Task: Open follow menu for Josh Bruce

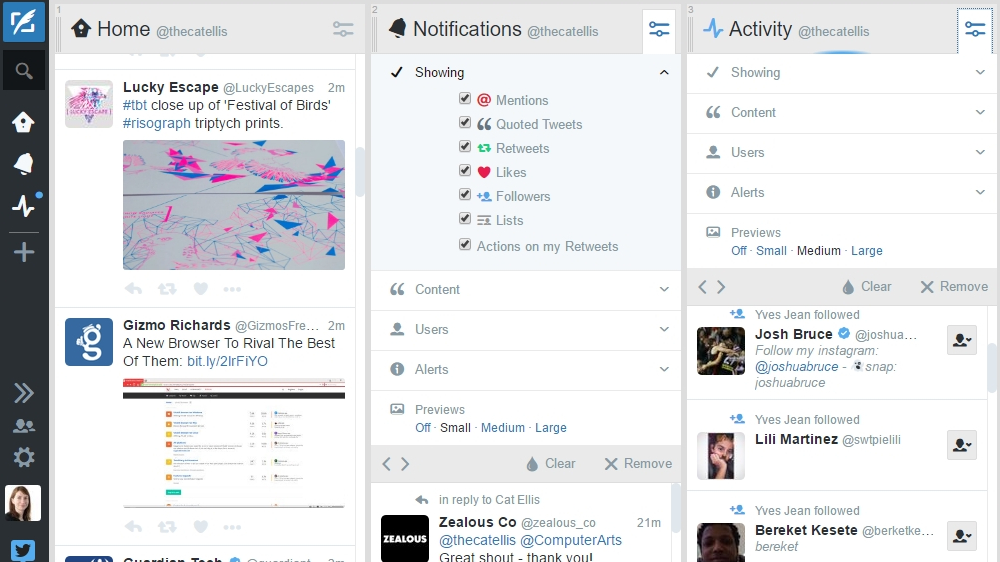Action: click(x=962, y=340)
